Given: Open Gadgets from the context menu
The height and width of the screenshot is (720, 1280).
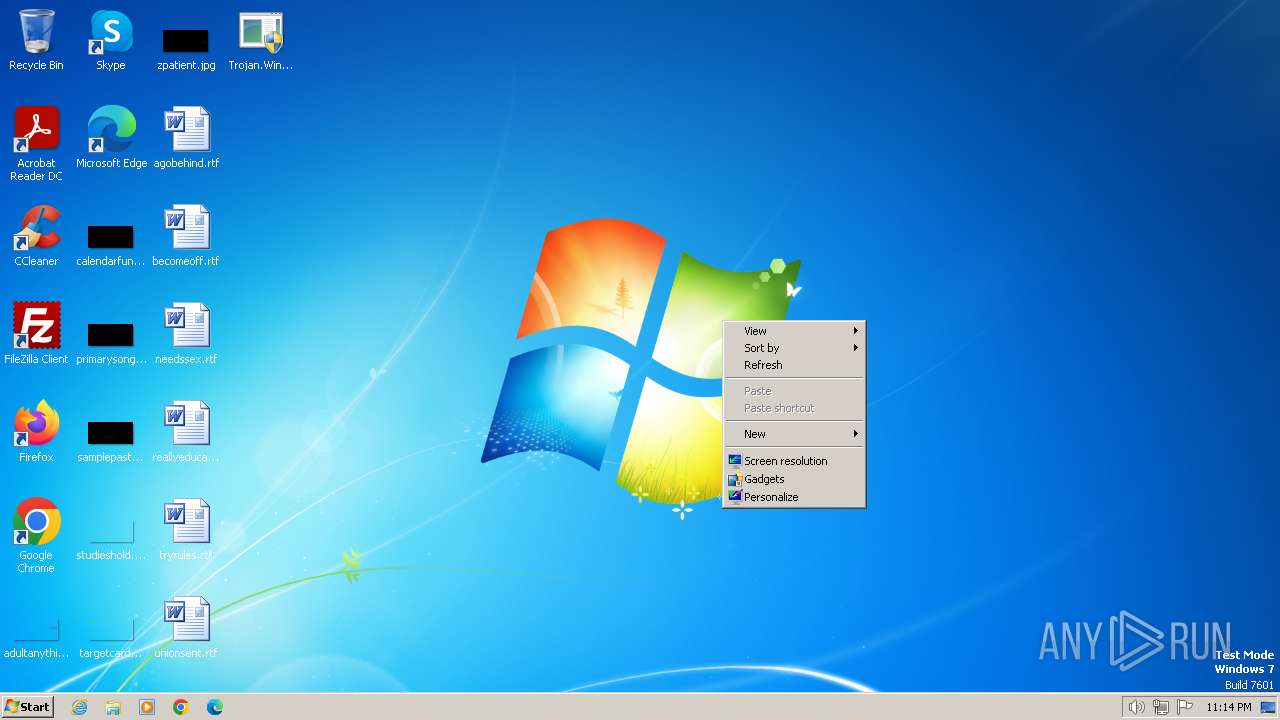Looking at the screenshot, I should [x=794, y=479].
